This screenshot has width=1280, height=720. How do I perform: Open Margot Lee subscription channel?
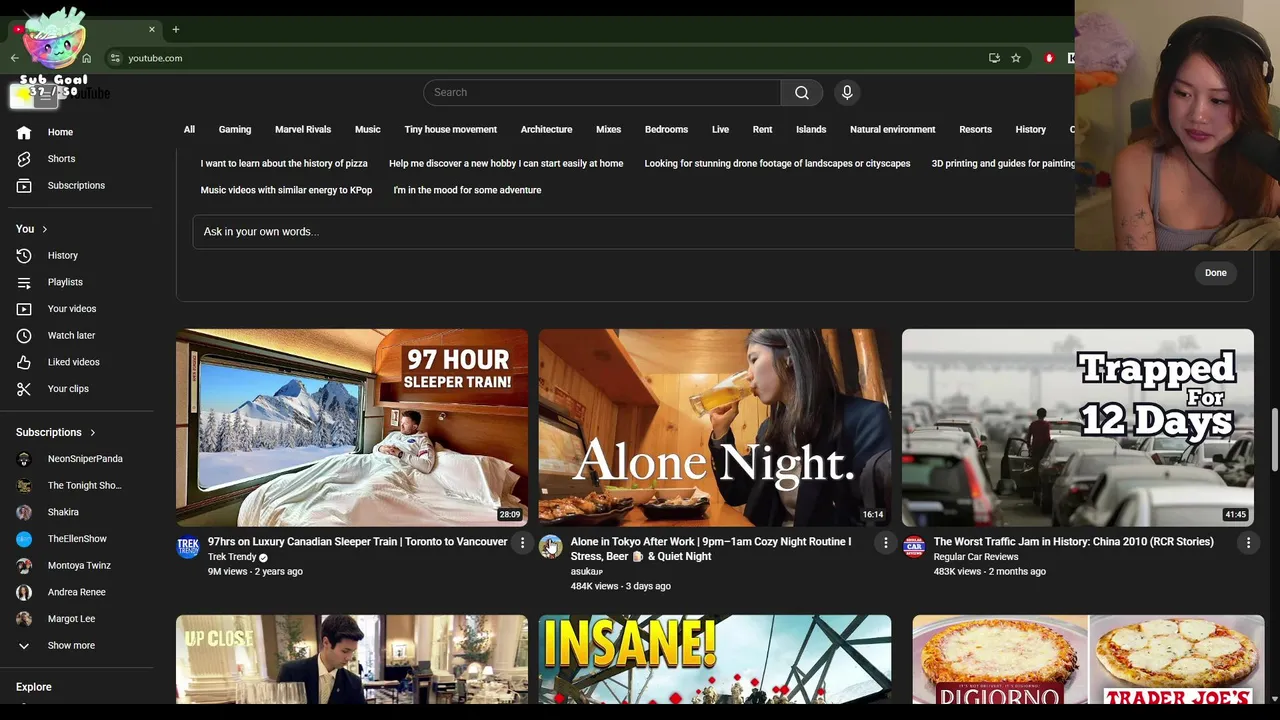pos(69,619)
